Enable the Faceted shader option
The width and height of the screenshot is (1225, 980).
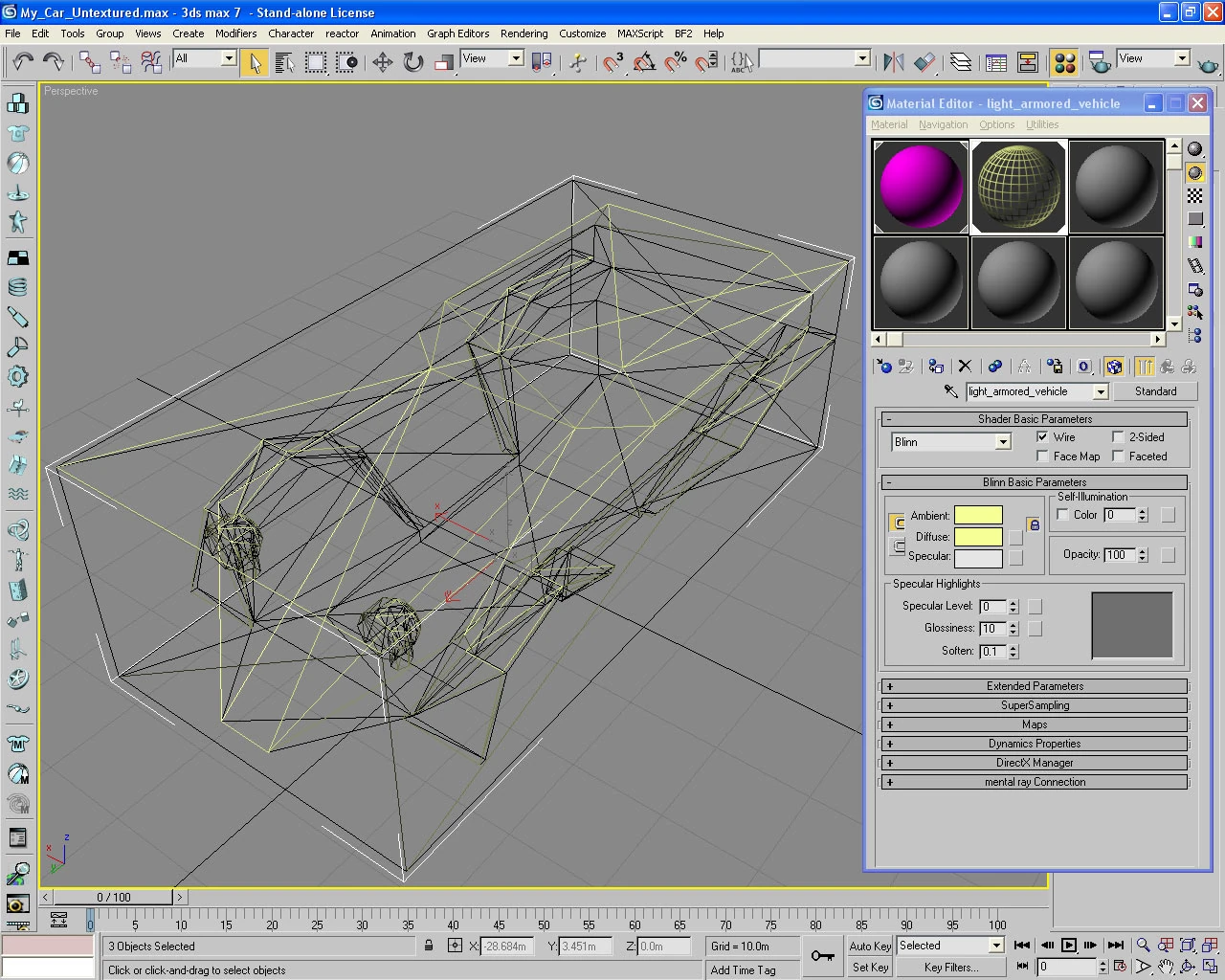[1118, 457]
